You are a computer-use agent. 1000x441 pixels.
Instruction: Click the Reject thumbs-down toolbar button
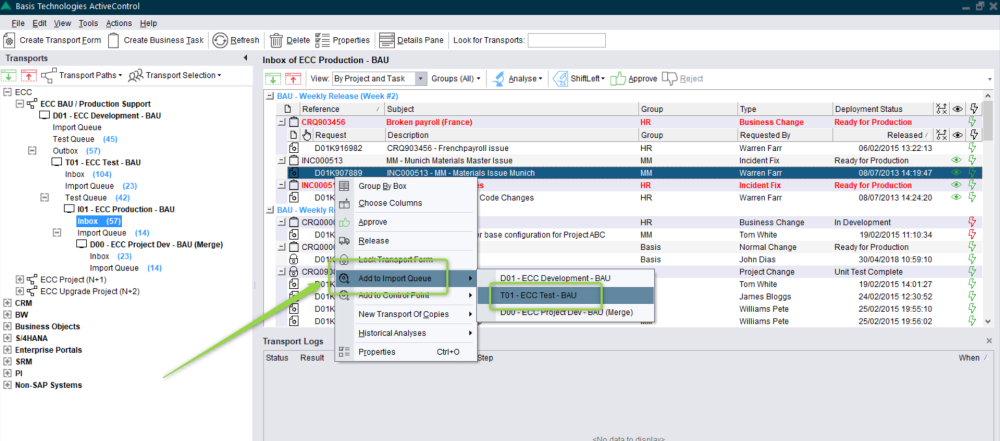tap(682, 78)
